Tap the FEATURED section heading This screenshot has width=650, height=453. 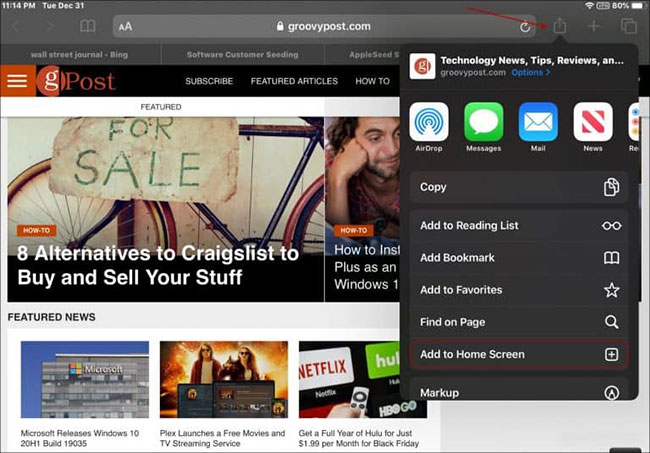[x=161, y=107]
